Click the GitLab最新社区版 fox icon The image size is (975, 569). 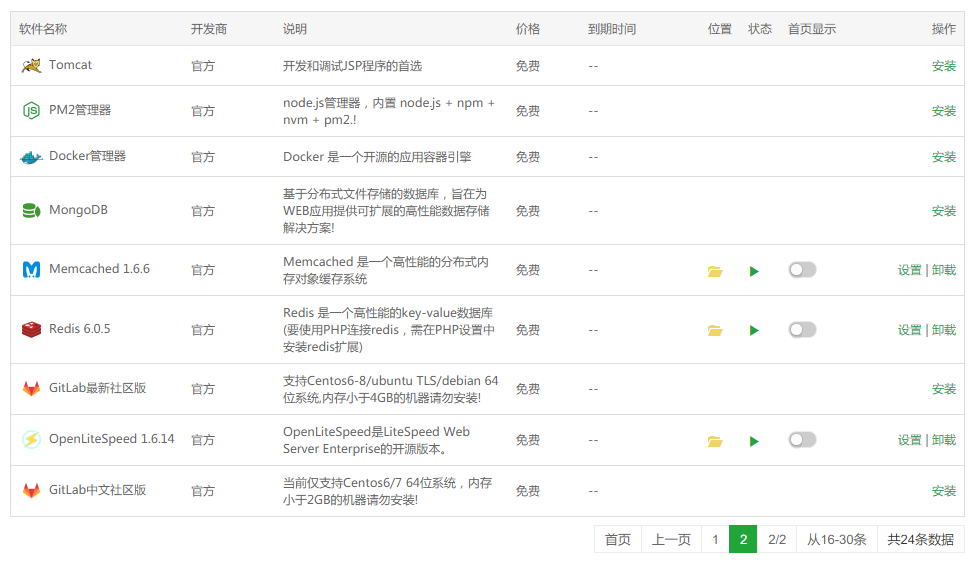[31, 389]
